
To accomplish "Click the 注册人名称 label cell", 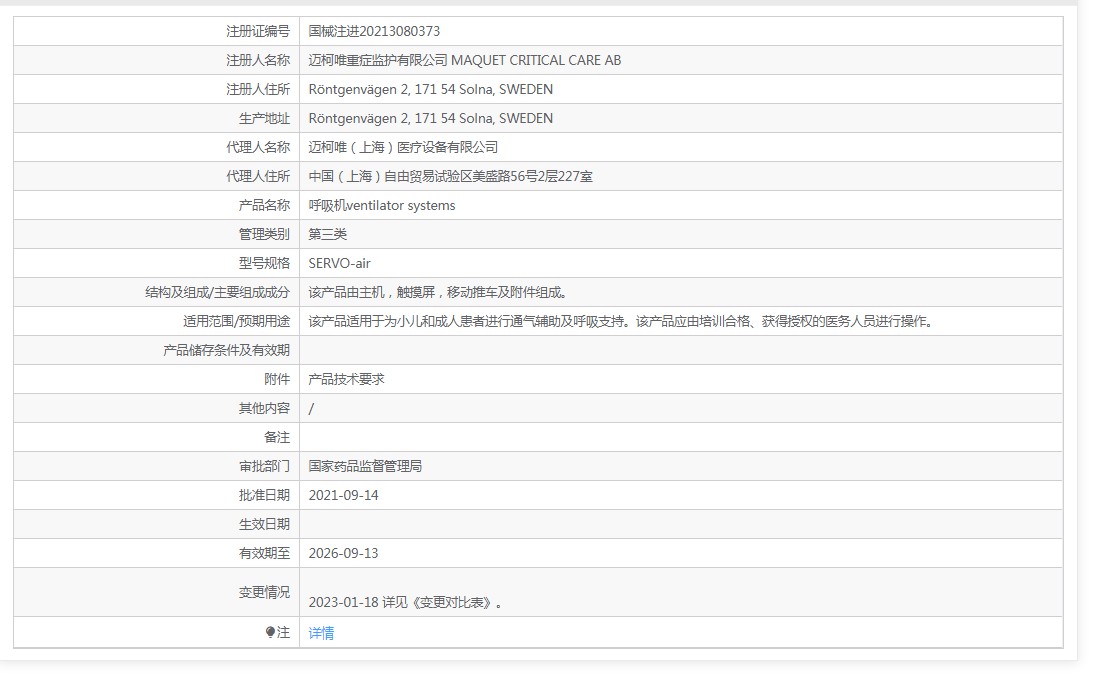I will pos(156,61).
